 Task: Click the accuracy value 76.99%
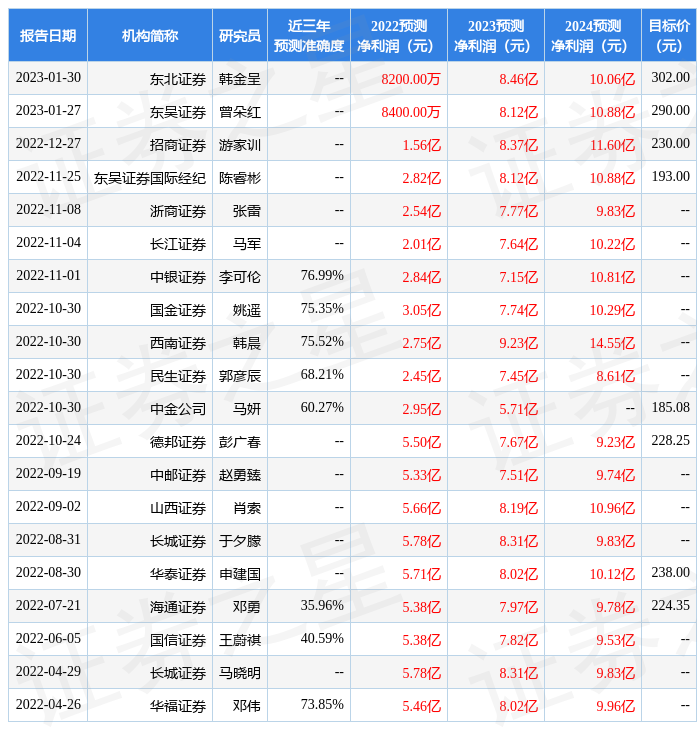click(x=322, y=276)
